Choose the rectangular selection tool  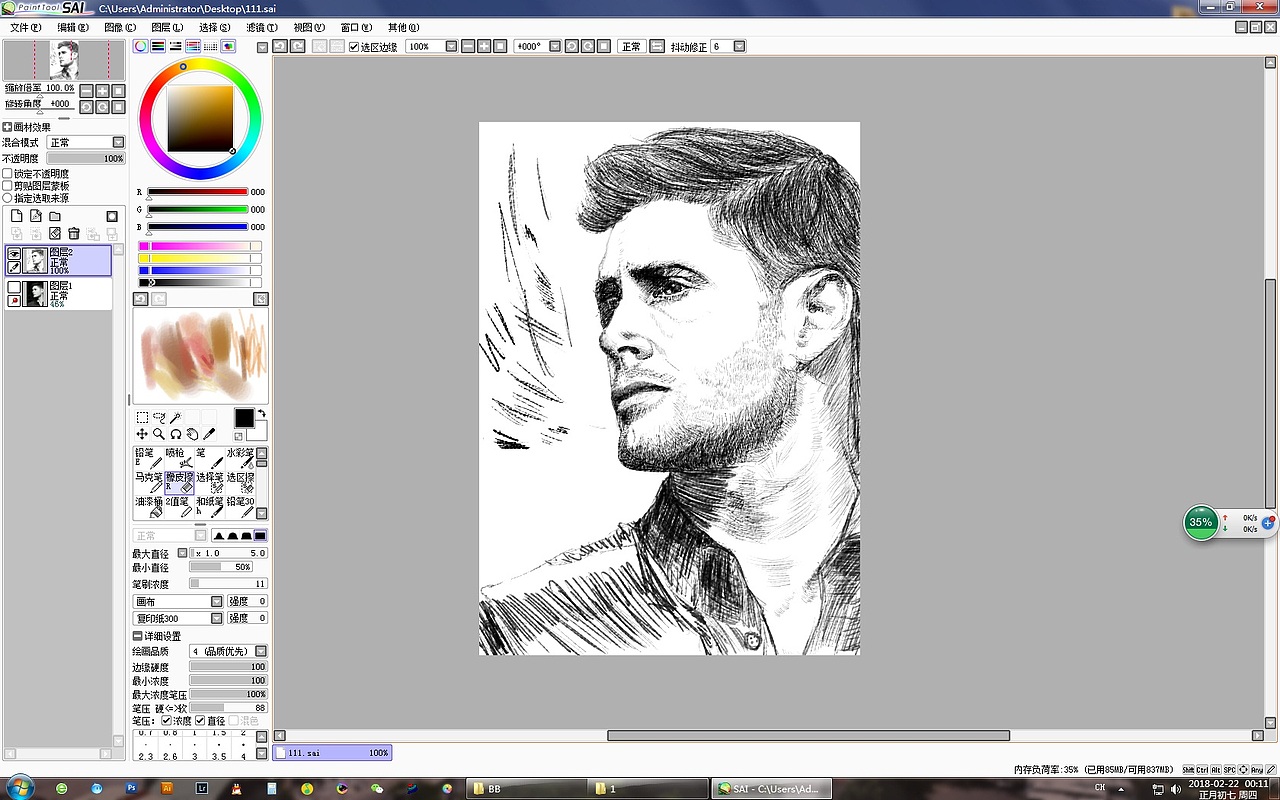(142, 418)
